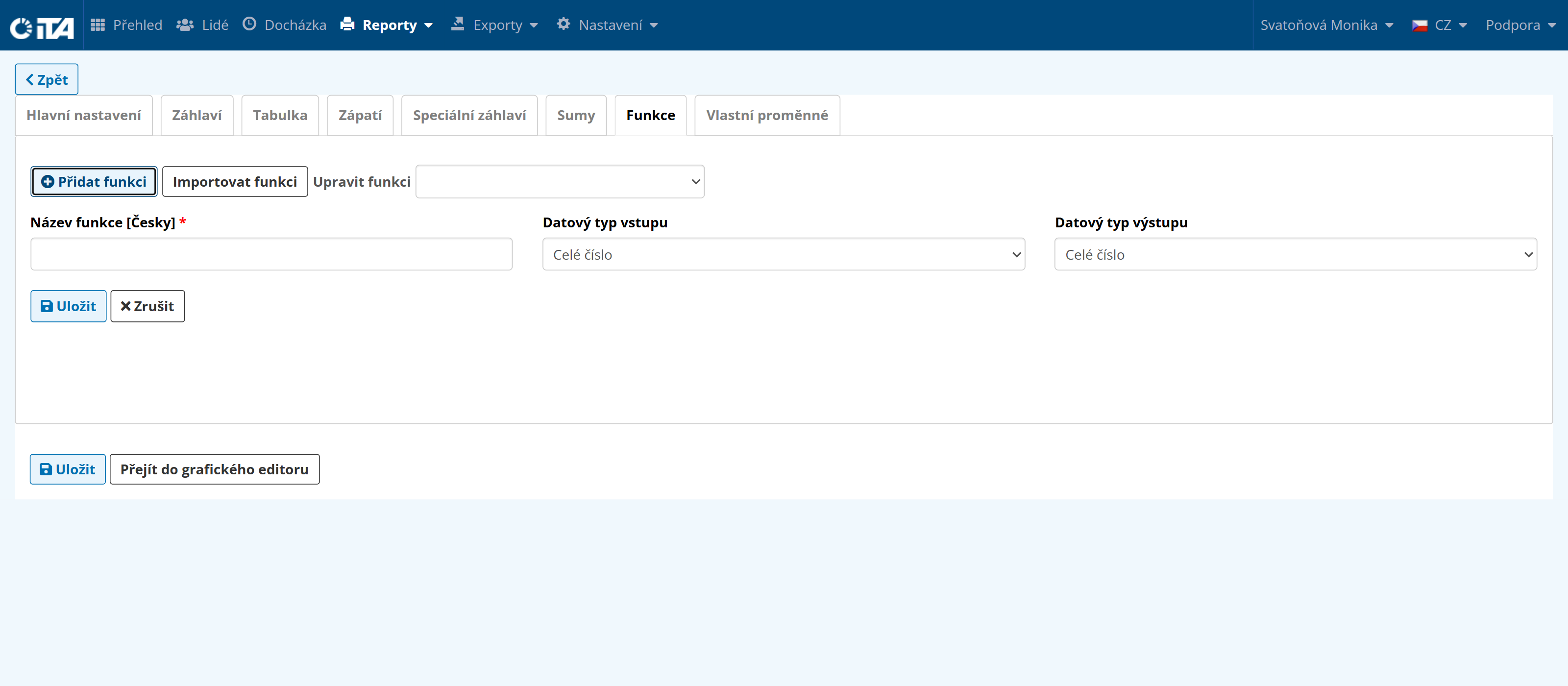This screenshot has width=1568, height=686.
Task: Click the Přidat funkci button
Action: coord(94,181)
